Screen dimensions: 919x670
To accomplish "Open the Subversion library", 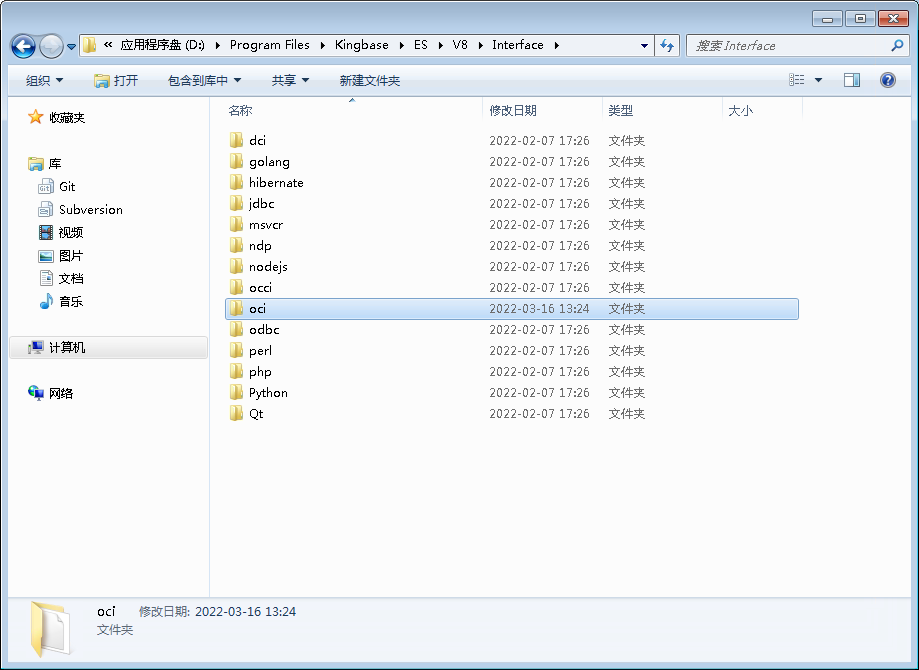I will click(x=80, y=209).
